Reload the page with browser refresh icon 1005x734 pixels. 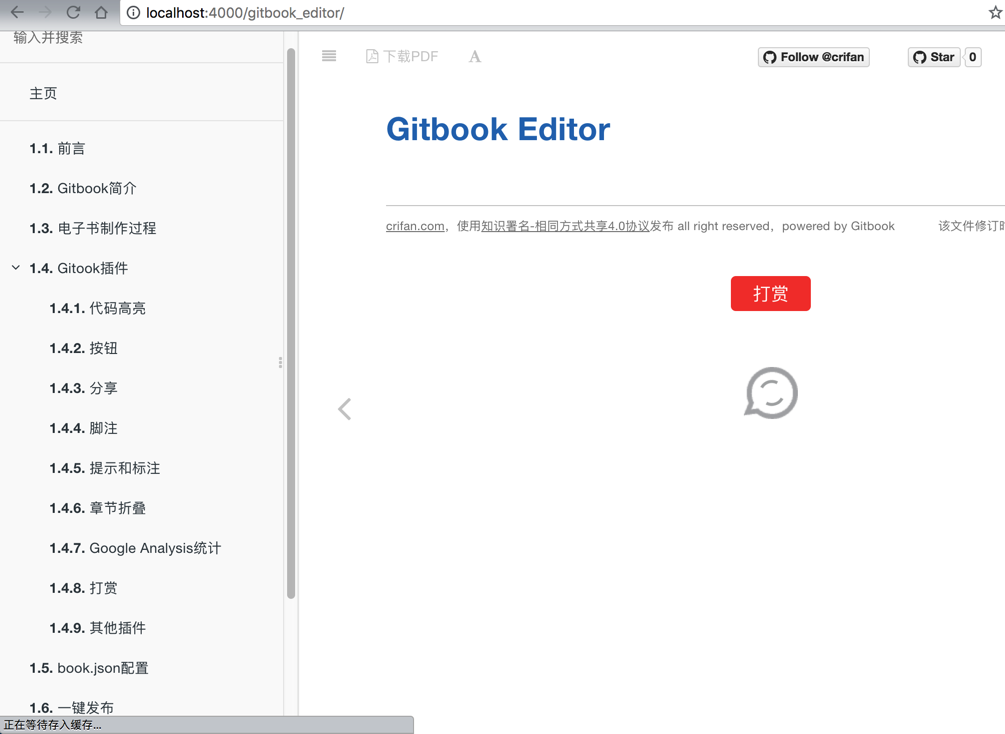[73, 12]
